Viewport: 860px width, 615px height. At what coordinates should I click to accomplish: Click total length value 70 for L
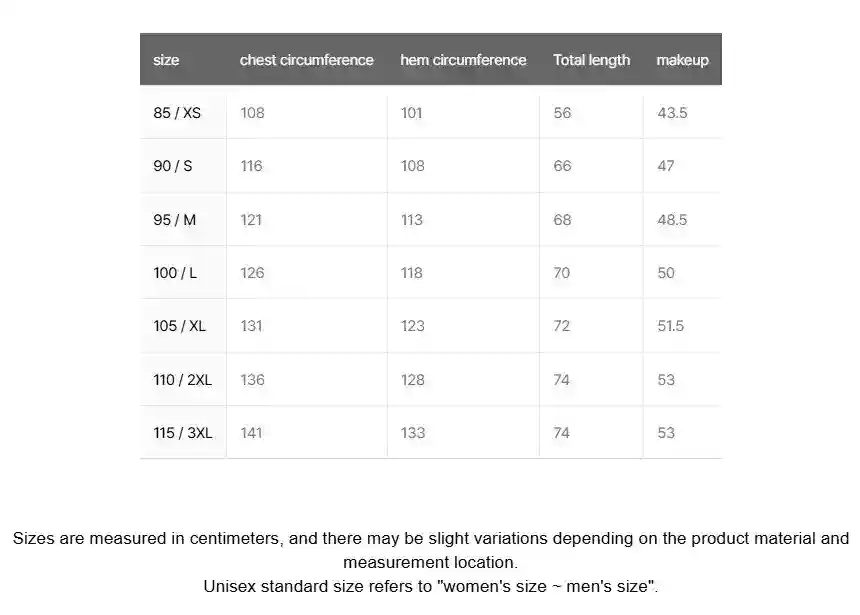[562, 273]
